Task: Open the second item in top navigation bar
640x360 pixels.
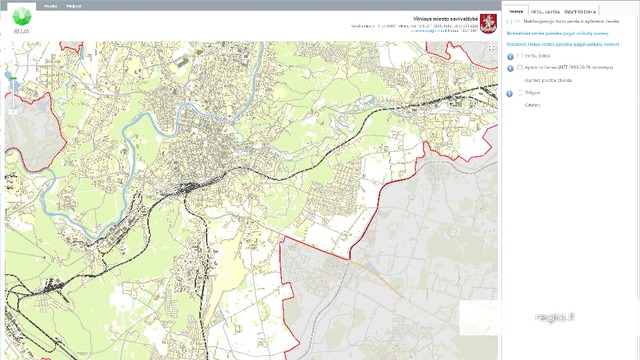Action: [x=74, y=6]
